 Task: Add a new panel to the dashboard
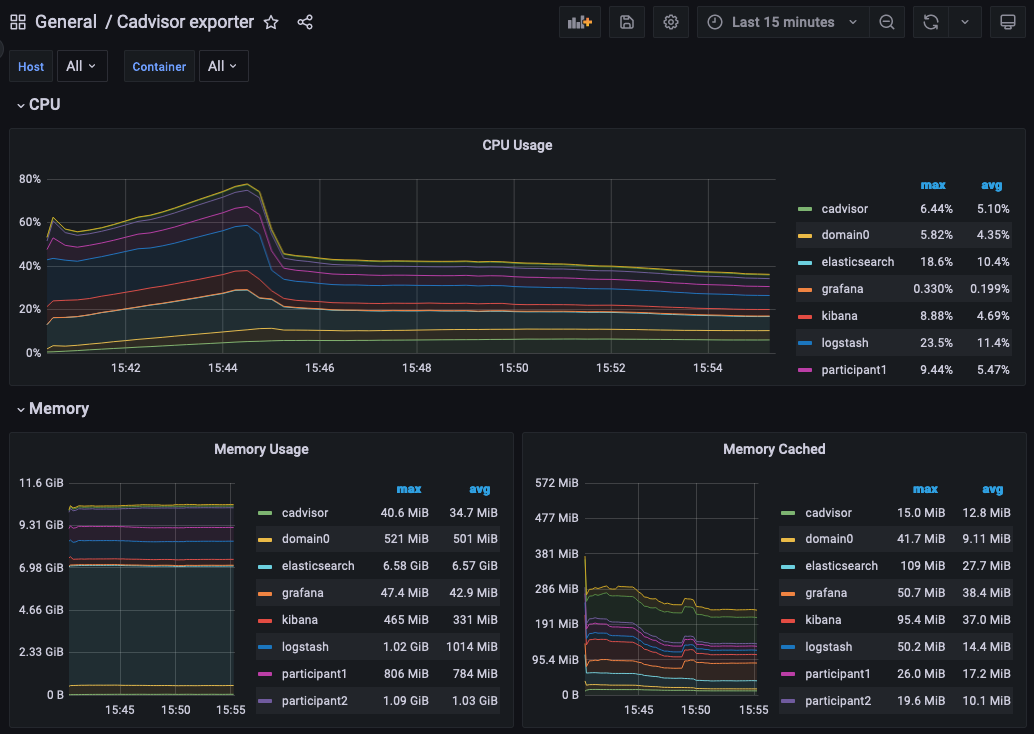[580, 21]
